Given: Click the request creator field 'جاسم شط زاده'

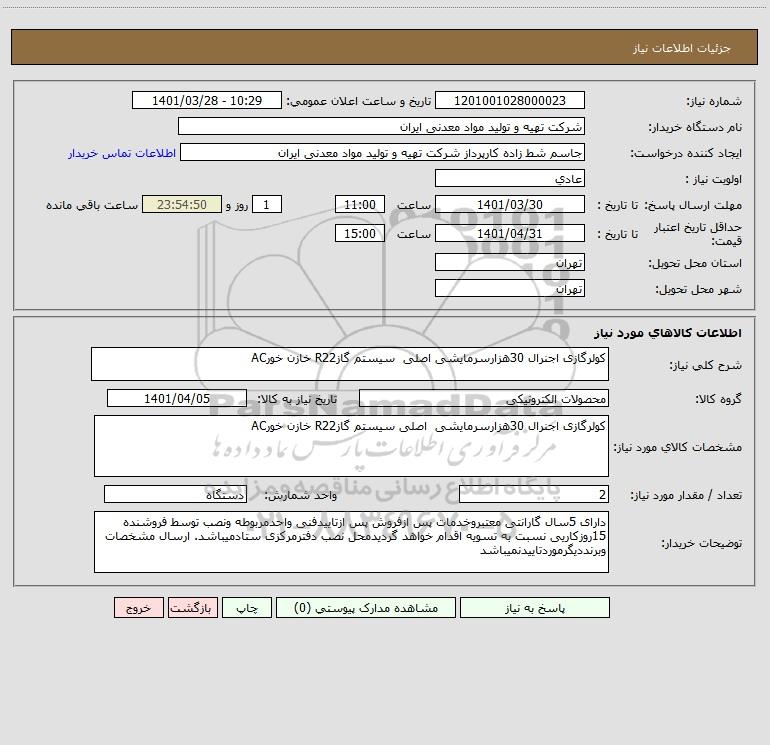Looking at the screenshot, I should (x=383, y=153).
